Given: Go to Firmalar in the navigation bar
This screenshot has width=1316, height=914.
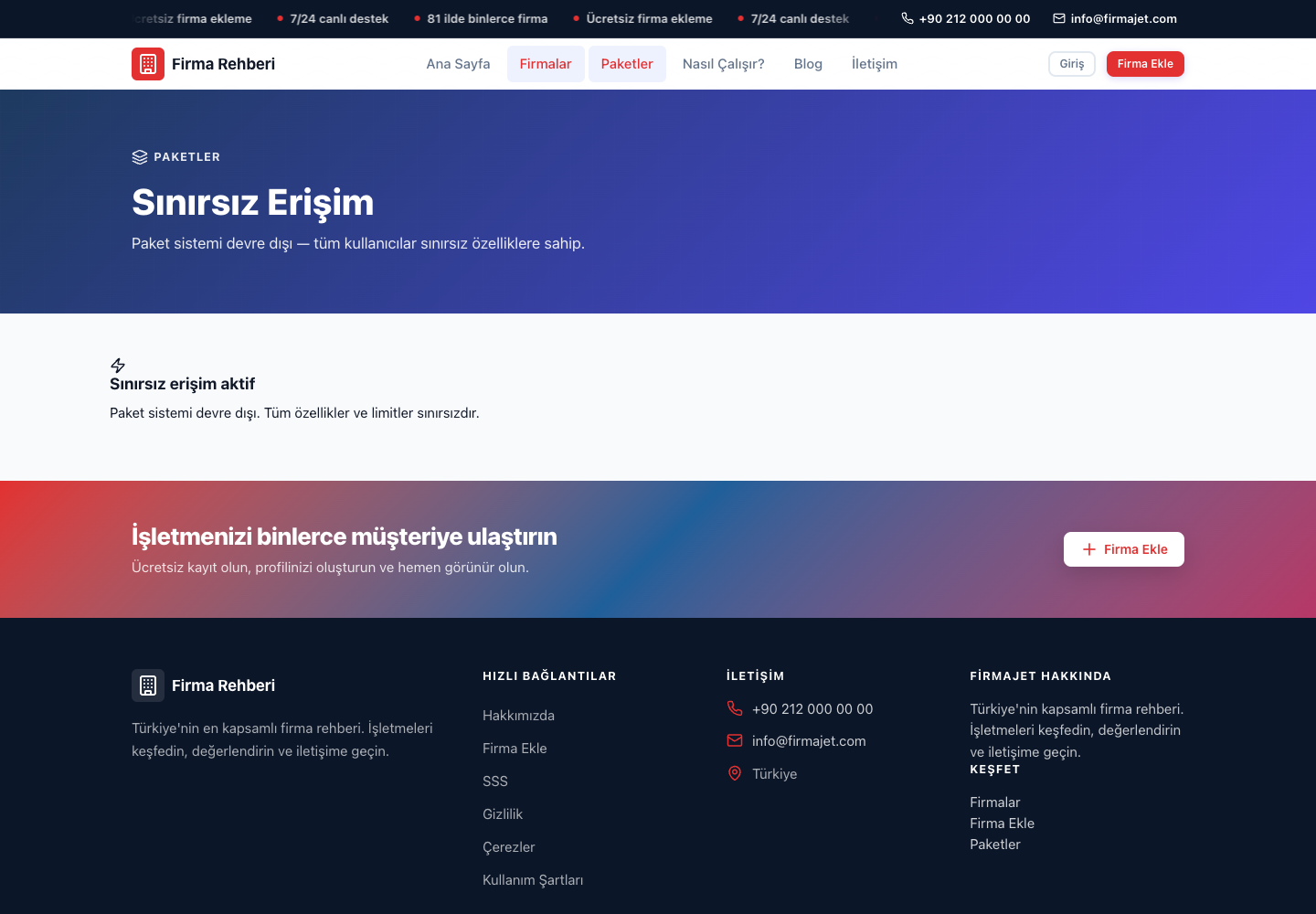Looking at the screenshot, I should pos(546,64).
